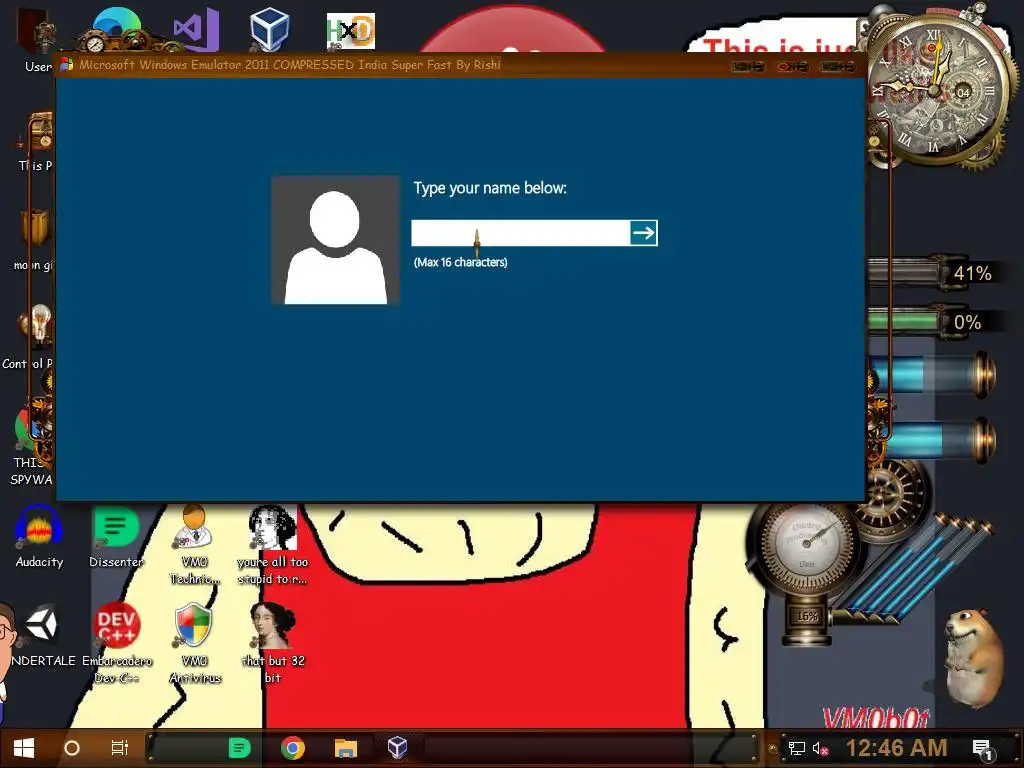Open the VMO Technic desktop icon
The width and height of the screenshot is (1024, 768).
coord(195,543)
